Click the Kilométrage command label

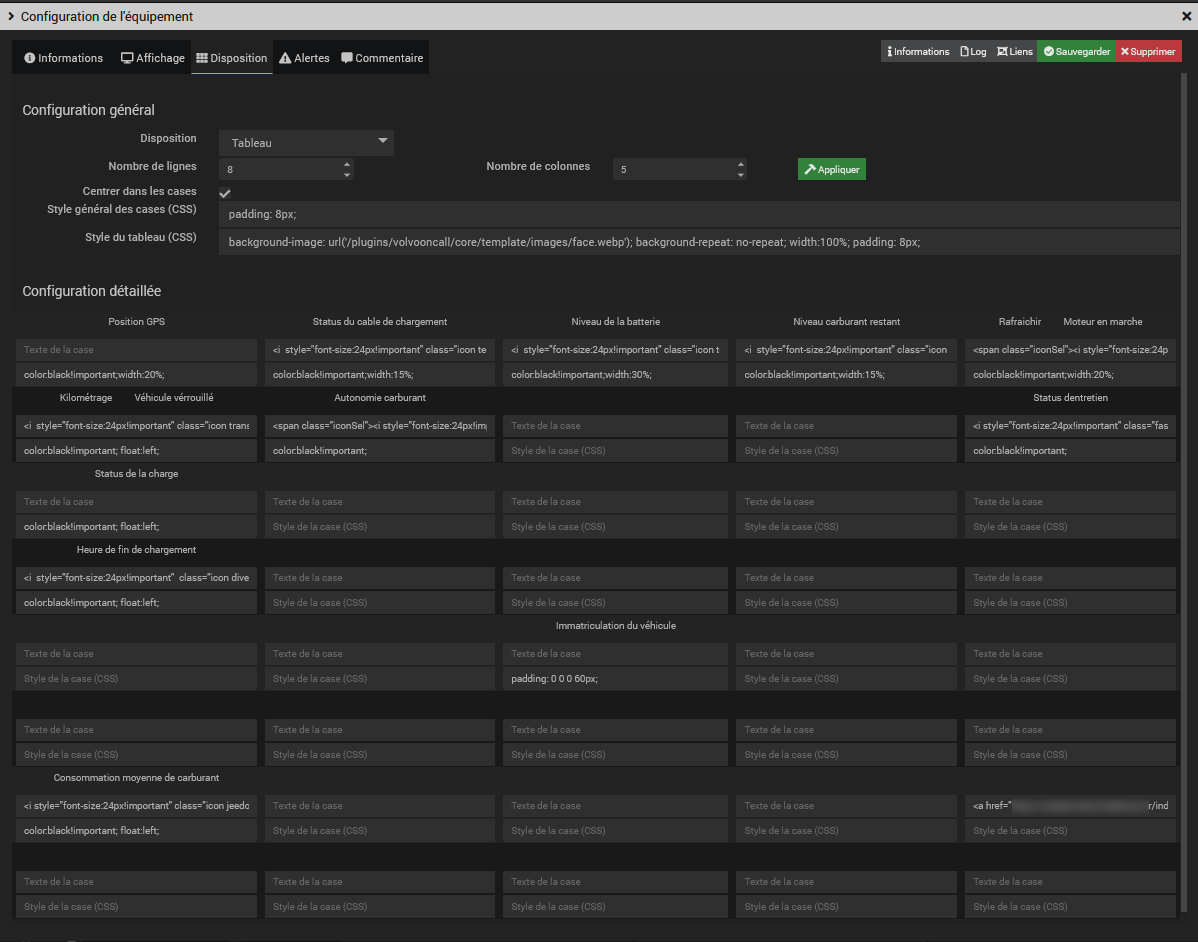pos(86,397)
